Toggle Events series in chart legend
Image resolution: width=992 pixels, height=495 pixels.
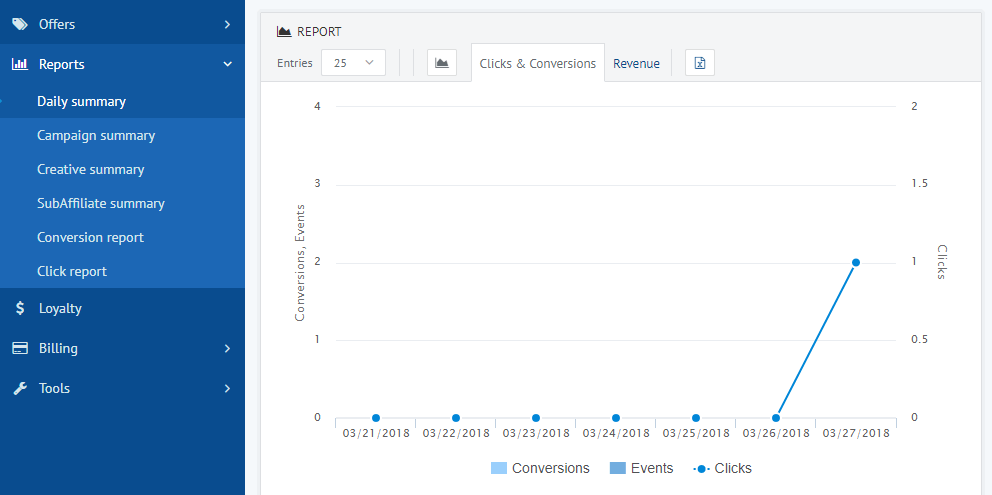pos(640,468)
